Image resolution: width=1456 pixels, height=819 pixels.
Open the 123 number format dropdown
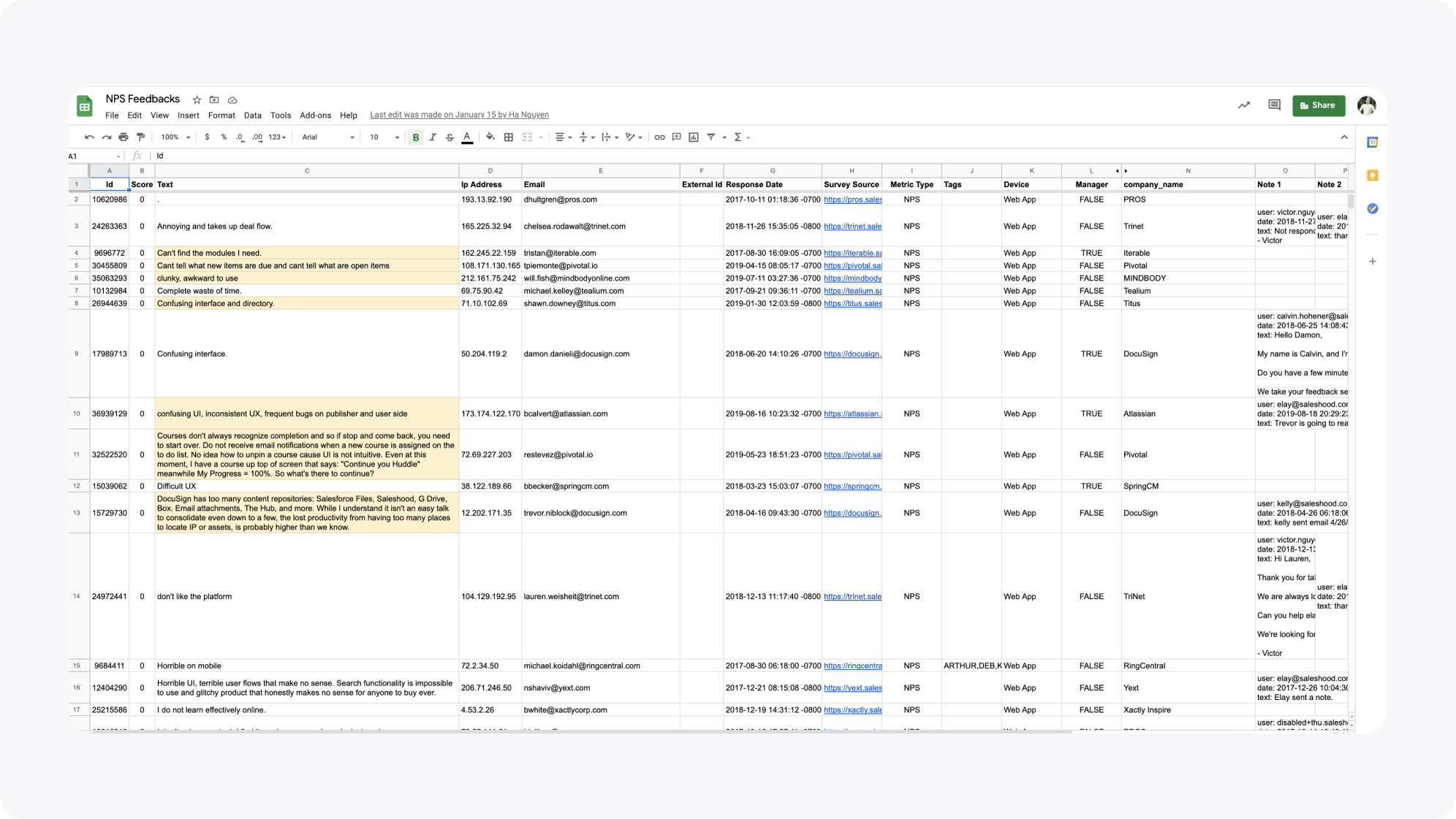point(277,137)
